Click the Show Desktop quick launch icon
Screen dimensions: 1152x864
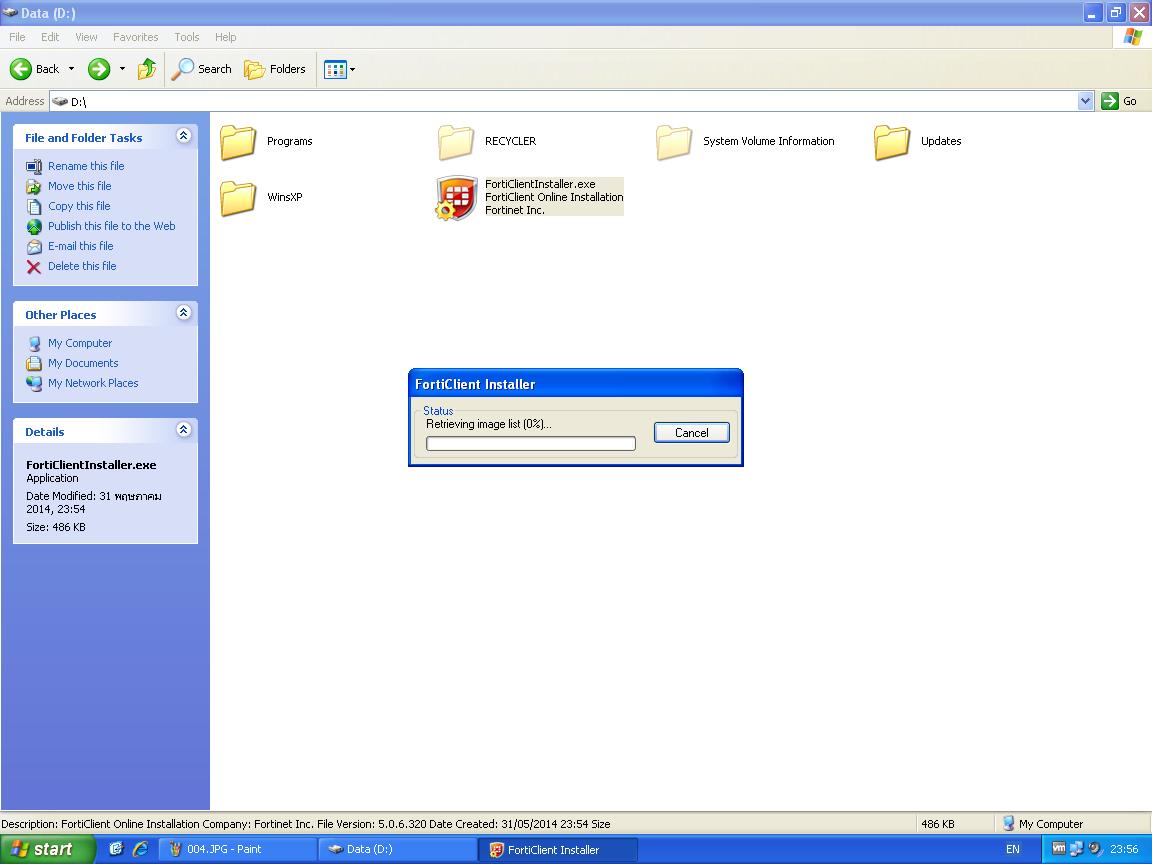(116, 849)
